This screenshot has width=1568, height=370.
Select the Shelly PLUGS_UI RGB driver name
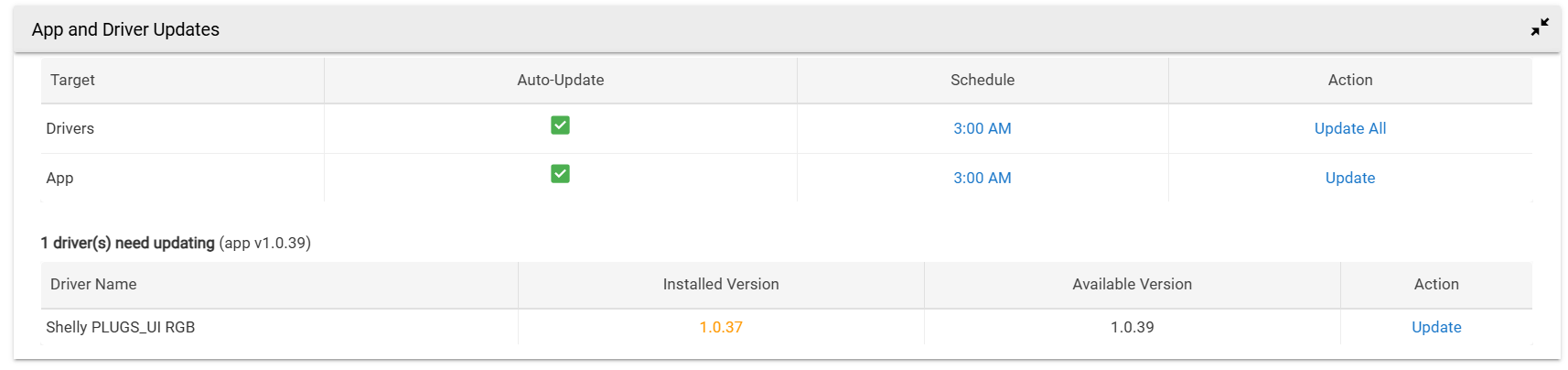120,327
